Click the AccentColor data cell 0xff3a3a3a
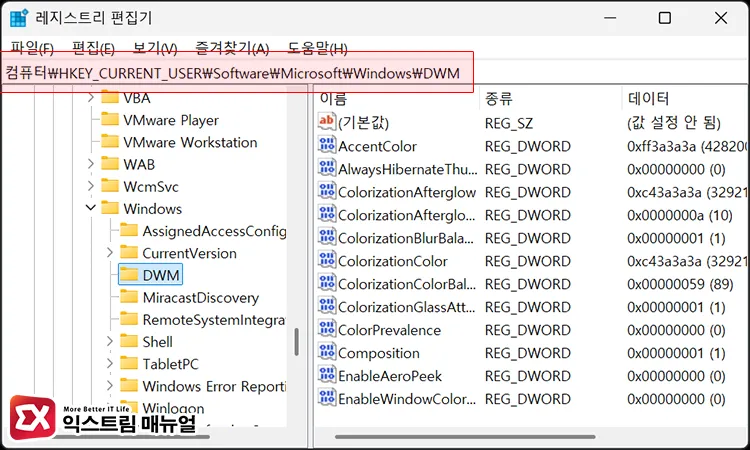750x450 pixels. [x=686, y=146]
